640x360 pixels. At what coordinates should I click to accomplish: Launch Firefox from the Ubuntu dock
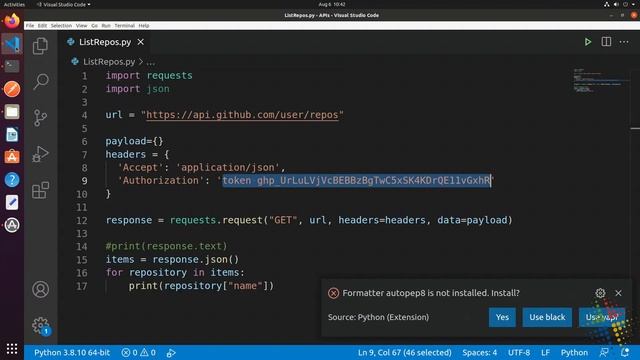(x=12, y=20)
